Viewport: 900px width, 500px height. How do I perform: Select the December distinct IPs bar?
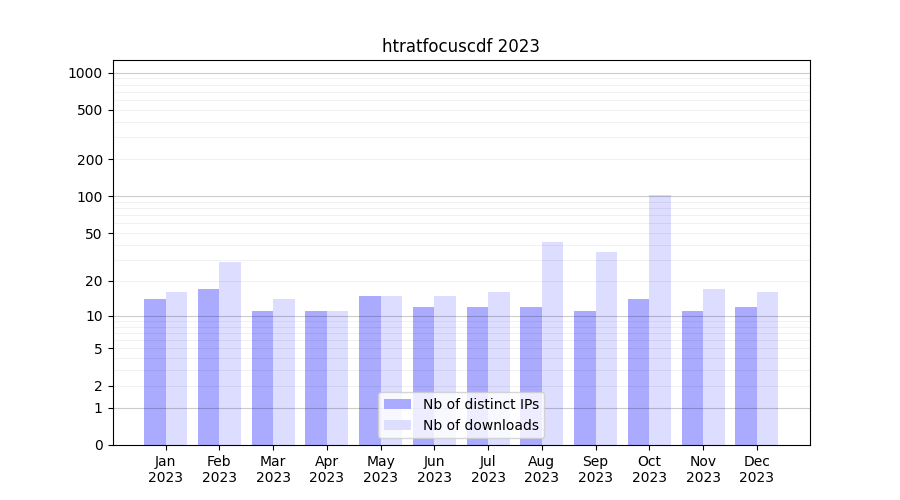point(746,376)
